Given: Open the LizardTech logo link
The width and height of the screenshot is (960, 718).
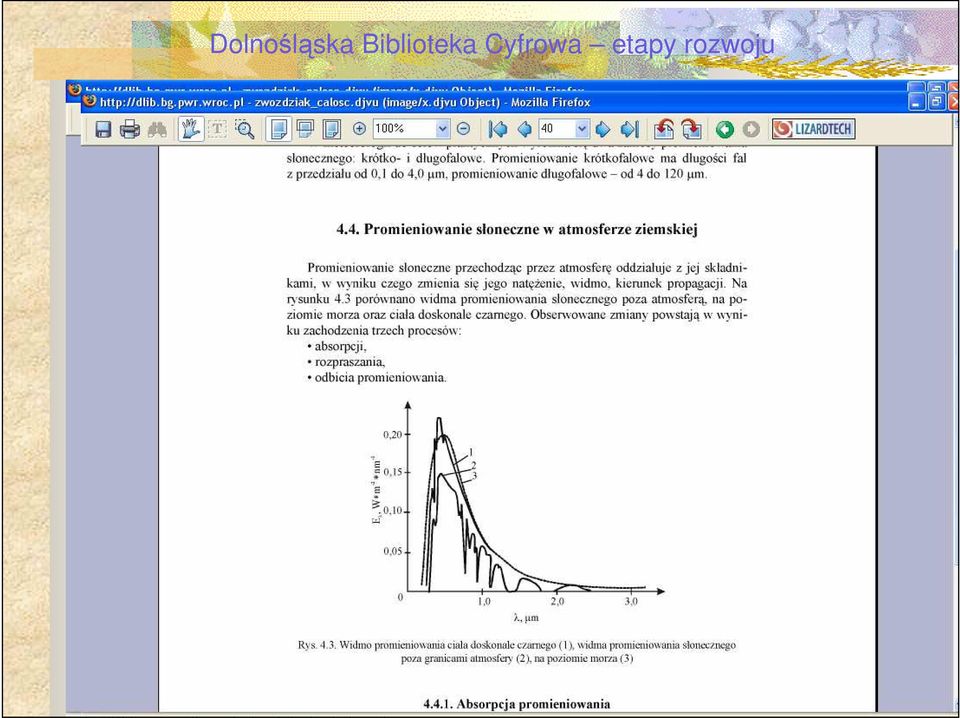Looking at the screenshot, I should 813,129.
